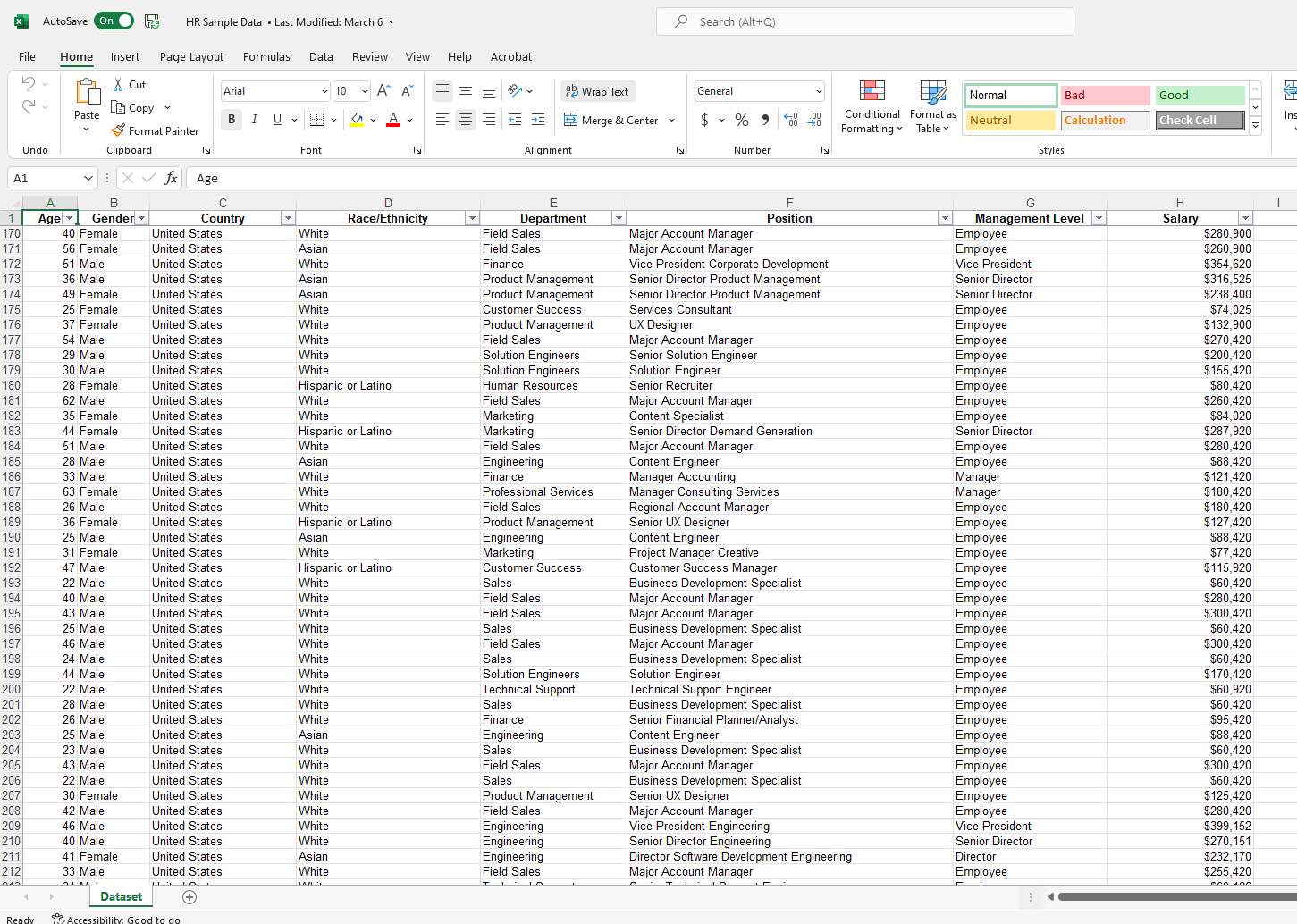Viewport: 1297px width, 924px height.
Task: Click the Top Align icon
Action: 442,91
